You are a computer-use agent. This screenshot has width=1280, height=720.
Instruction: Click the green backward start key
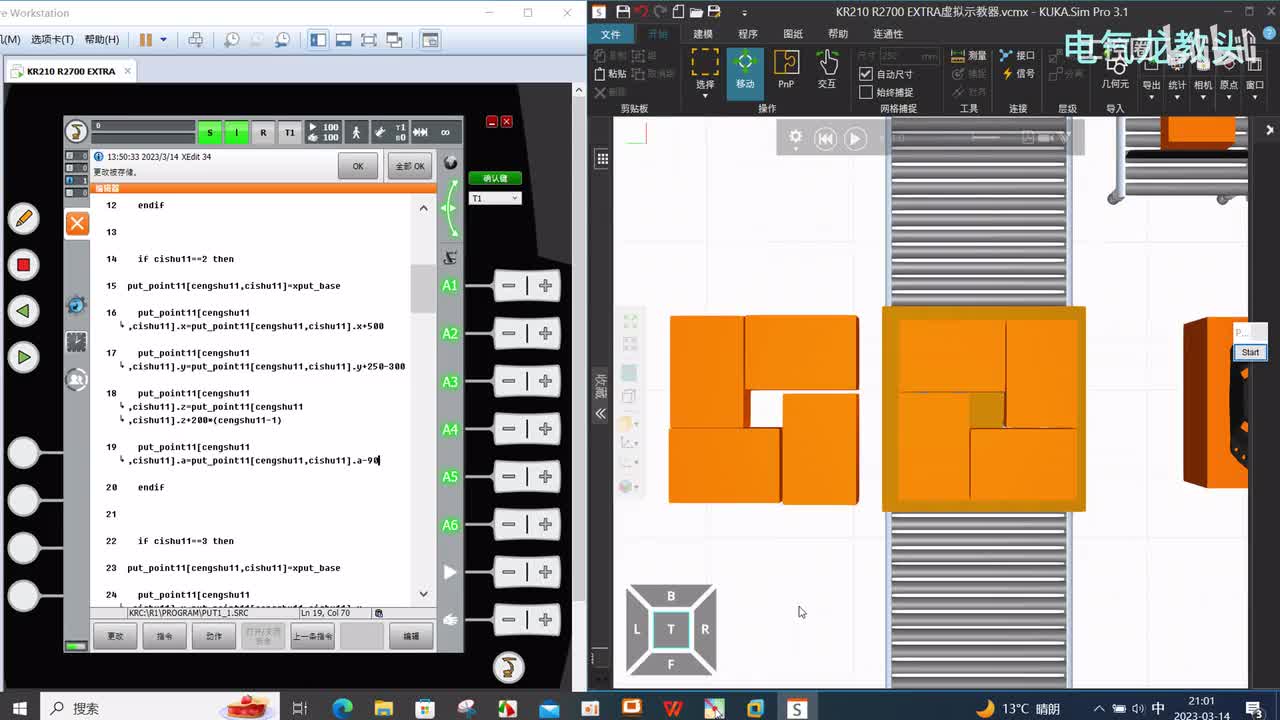(23, 311)
